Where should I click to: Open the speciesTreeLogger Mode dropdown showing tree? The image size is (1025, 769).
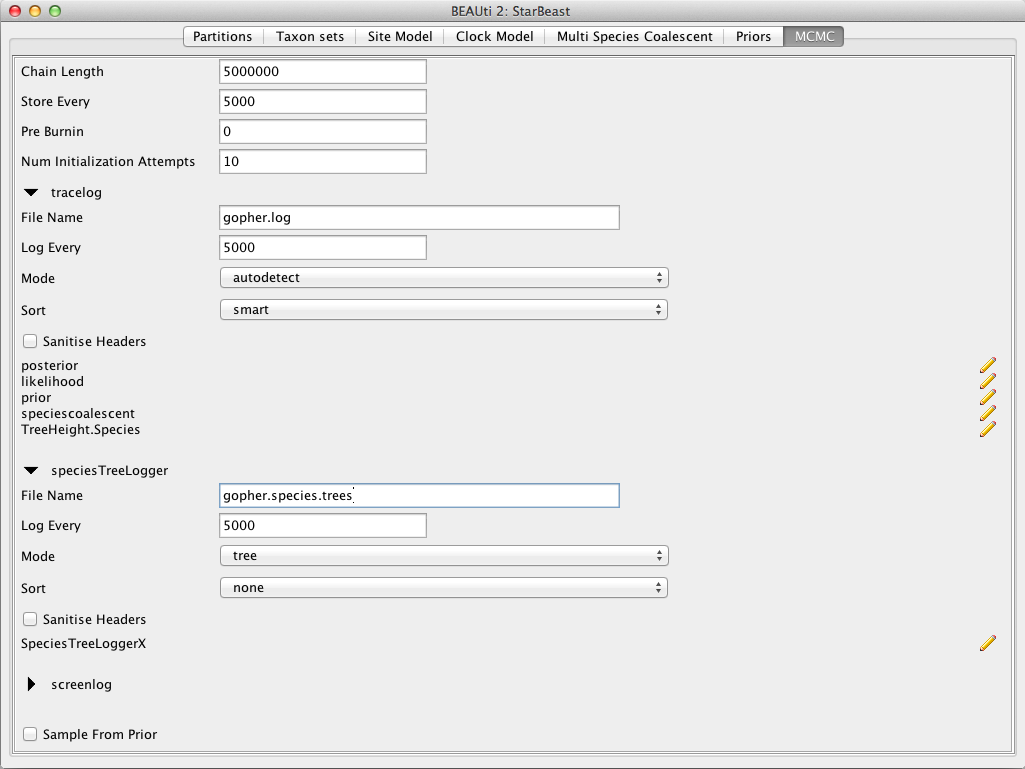(x=443, y=556)
